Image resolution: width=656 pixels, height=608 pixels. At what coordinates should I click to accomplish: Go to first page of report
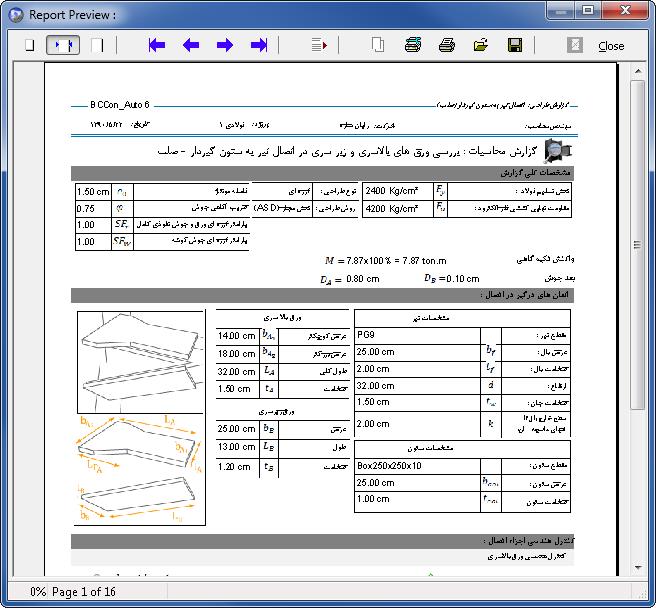coord(156,45)
